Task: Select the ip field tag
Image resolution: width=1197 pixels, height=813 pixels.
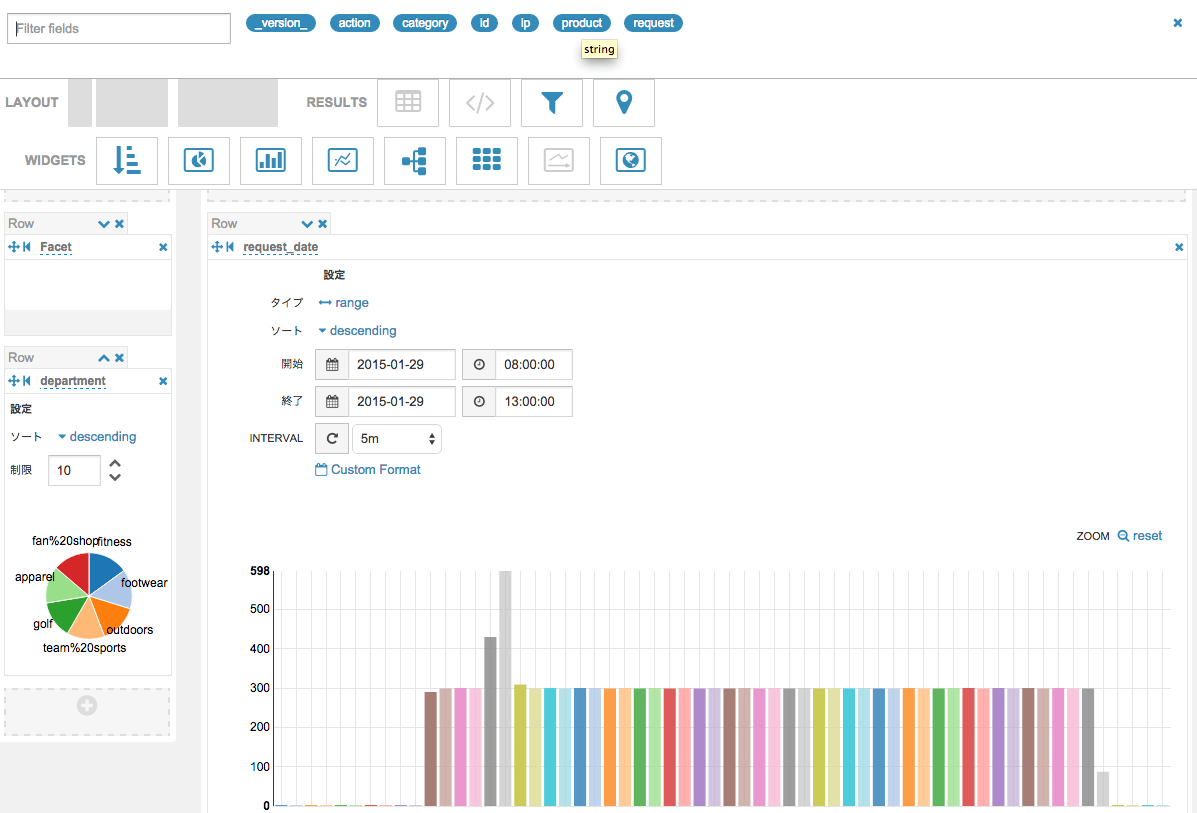Action: click(x=525, y=23)
